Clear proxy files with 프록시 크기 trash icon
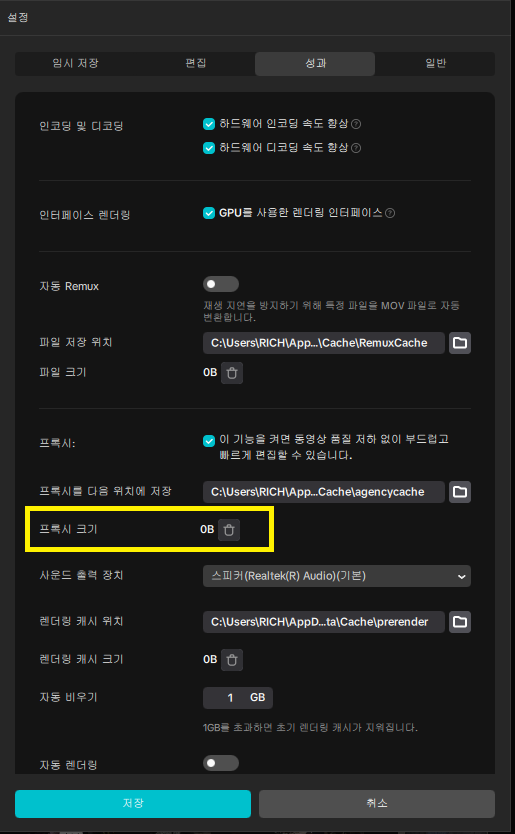The height and width of the screenshot is (834, 515). coord(229,530)
